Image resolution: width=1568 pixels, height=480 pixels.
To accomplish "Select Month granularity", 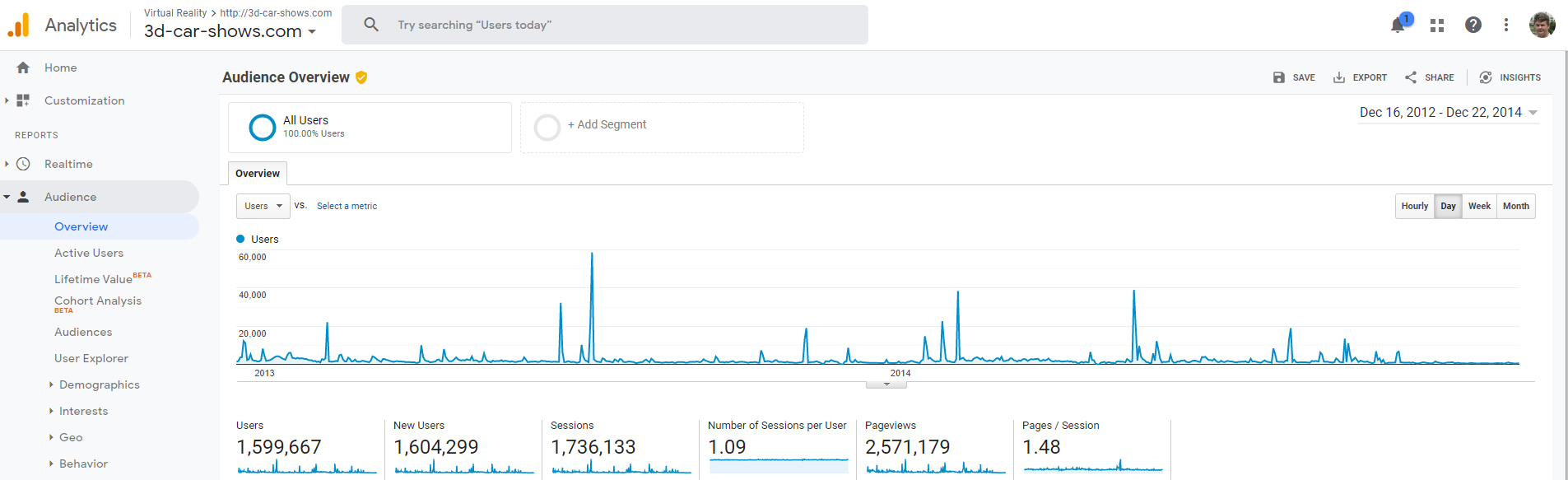I will (1515, 206).
